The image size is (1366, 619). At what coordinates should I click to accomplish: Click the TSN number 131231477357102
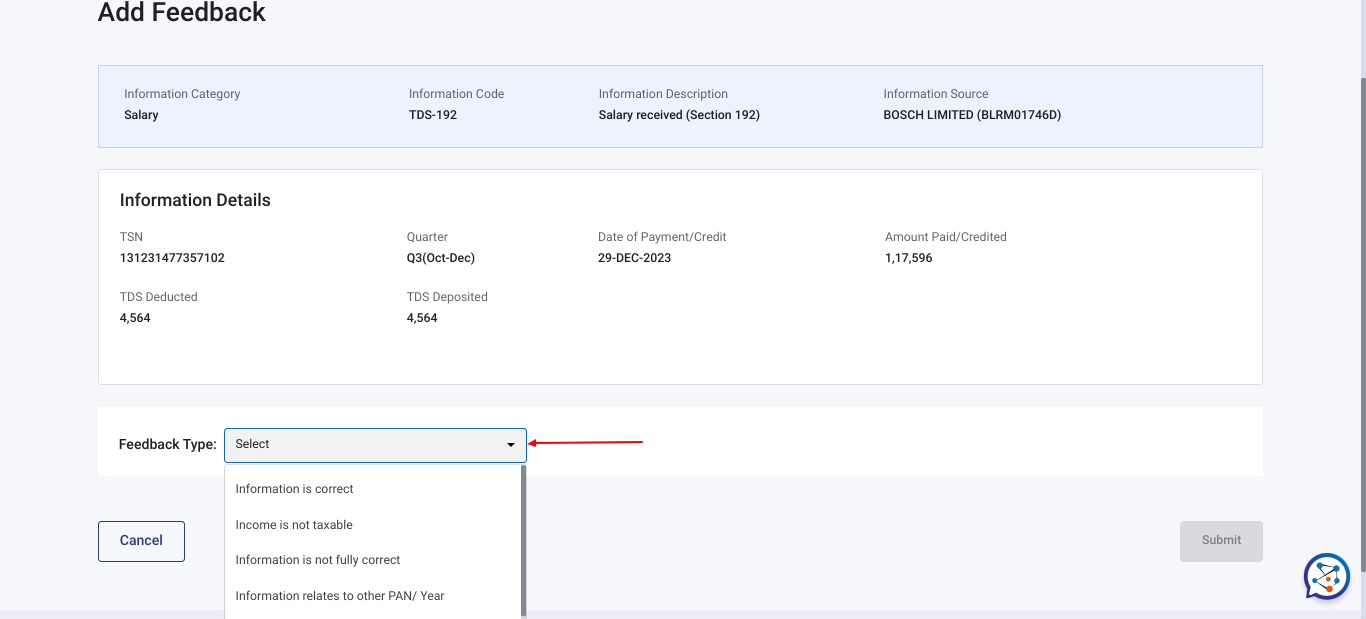pyautogui.click(x=172, y=258)
